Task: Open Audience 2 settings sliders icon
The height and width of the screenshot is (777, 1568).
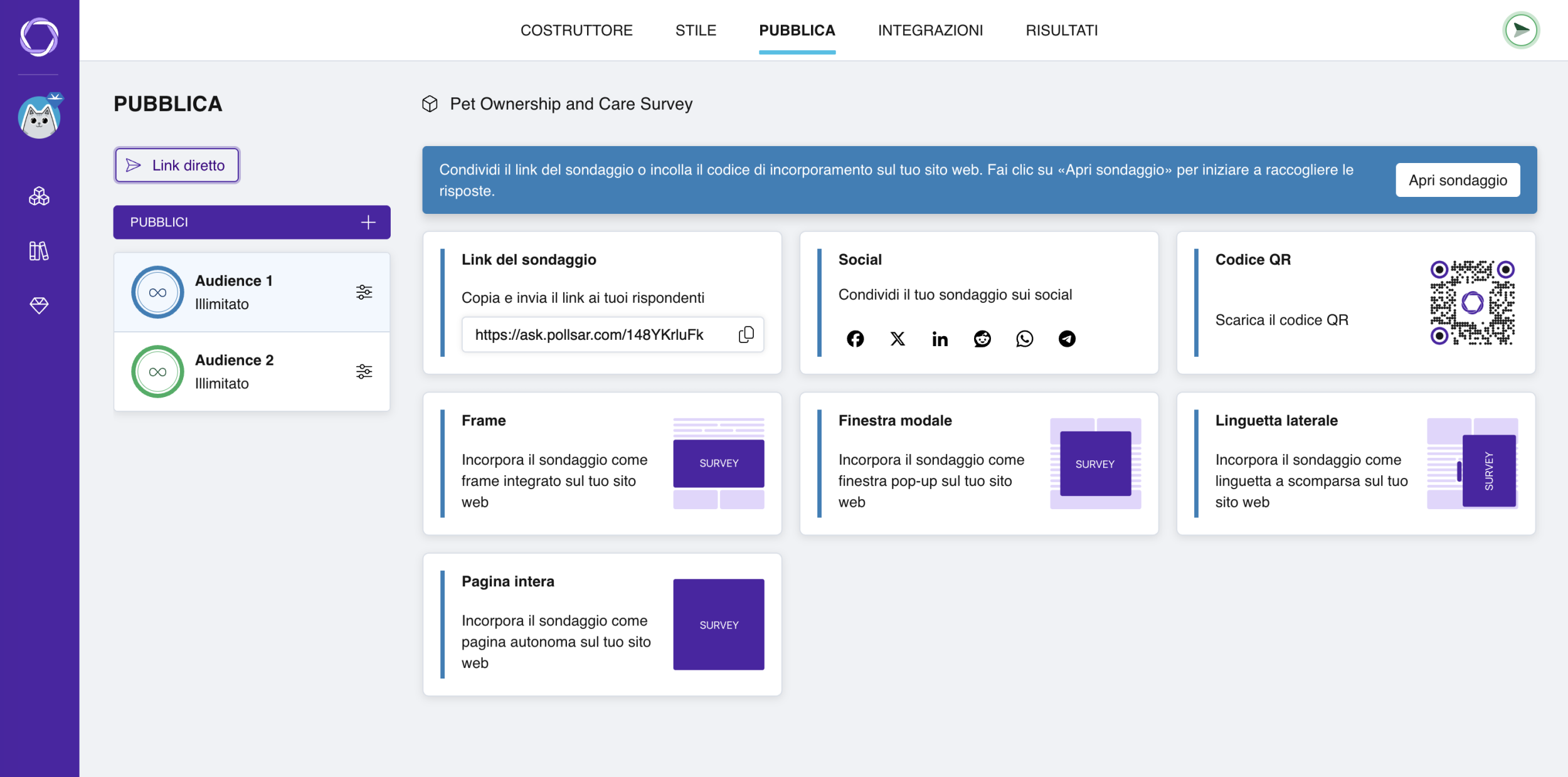Action: click(x=364, y=371)
